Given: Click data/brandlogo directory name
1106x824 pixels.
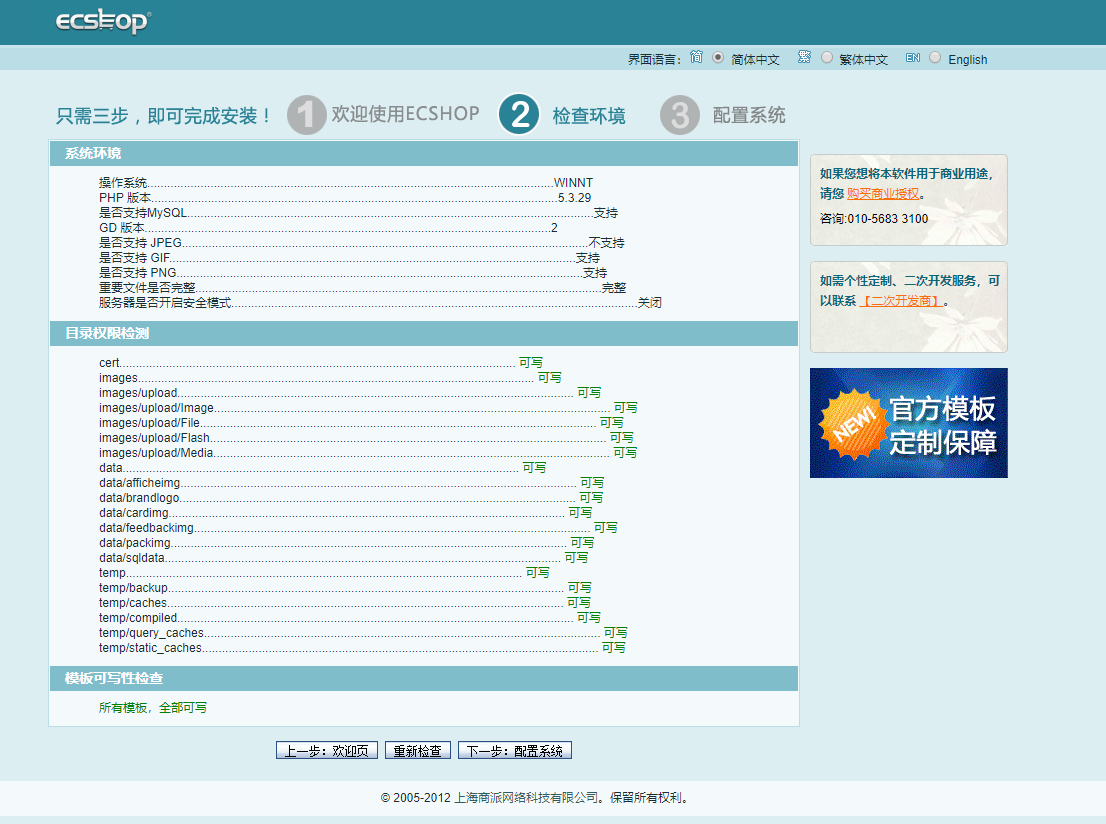Looking at the screenshot, I should click(139, 497).
